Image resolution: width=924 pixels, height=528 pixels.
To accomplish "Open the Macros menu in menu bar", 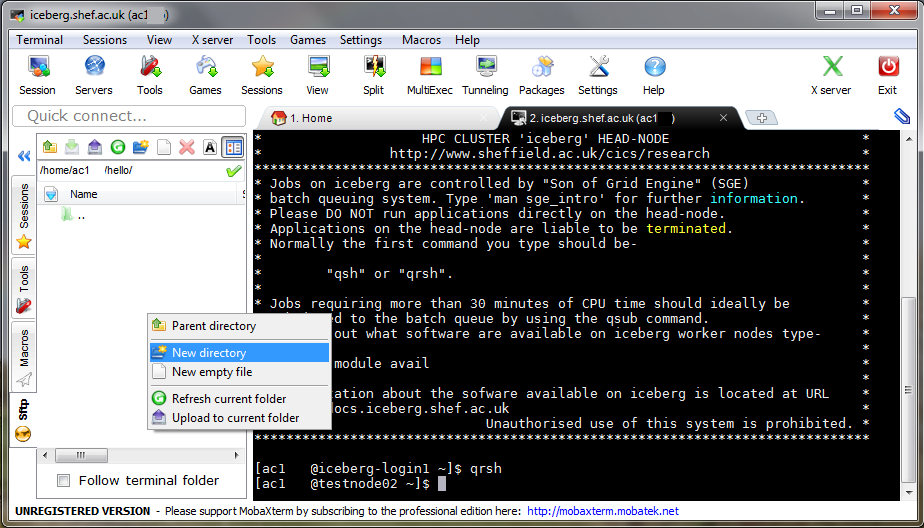I will (421, 40).
